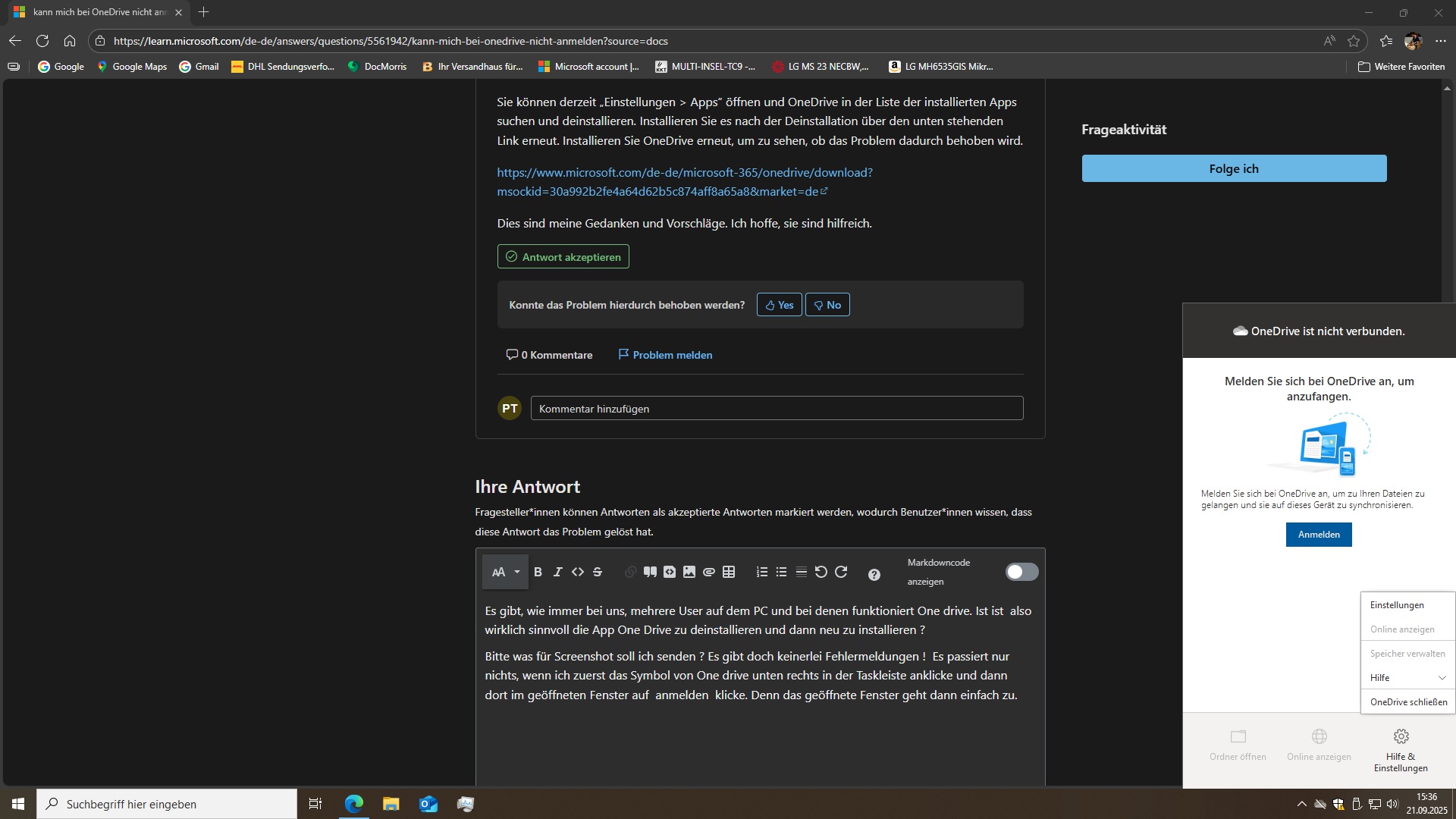Enable the Markdowncode anzeigen switch
The height and width of the screenshot is (819, 1456).
coord(1021,573)
